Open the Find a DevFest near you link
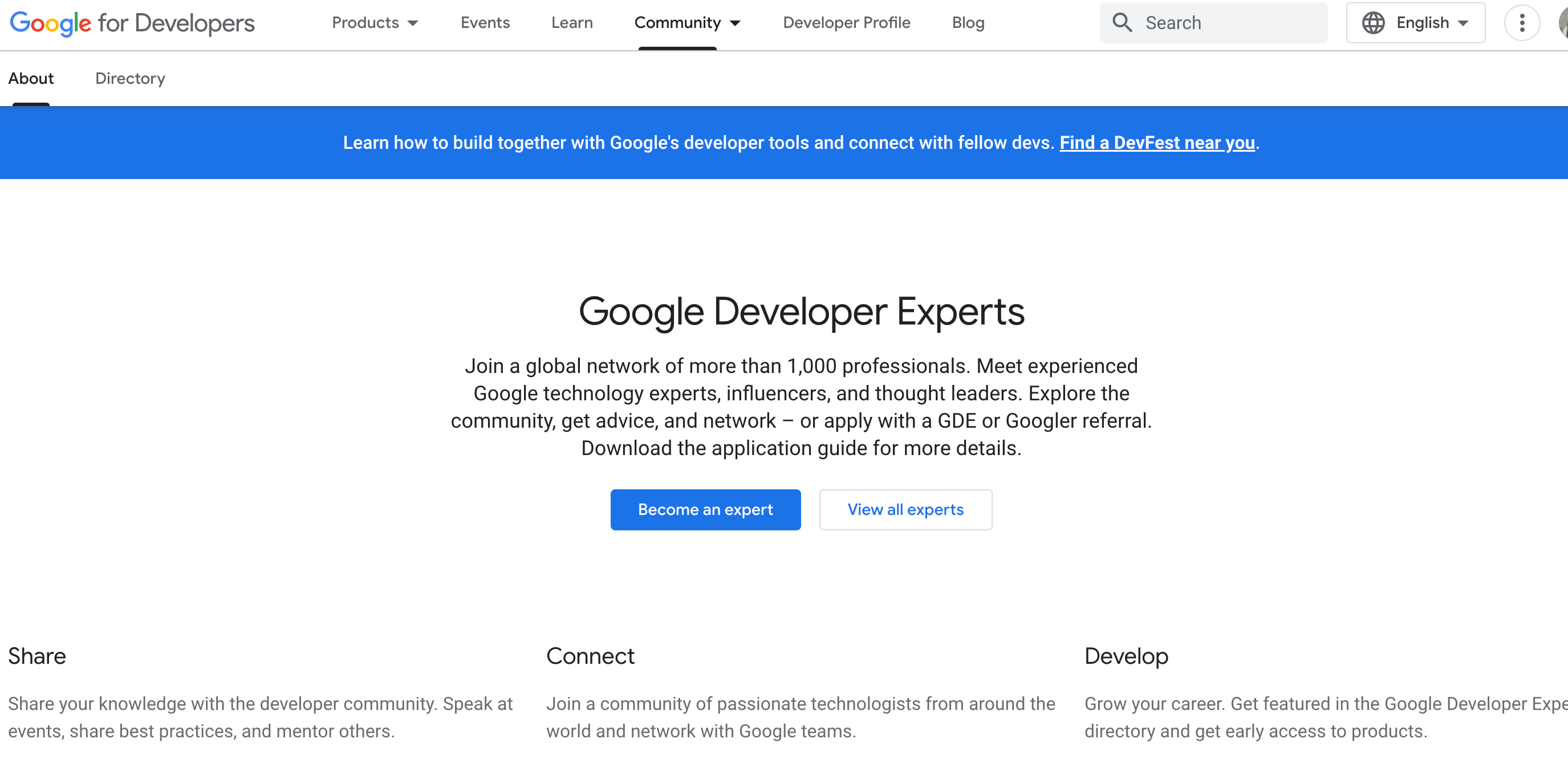This screenshot has height=771, width=1568. [x=1156, y=143]
